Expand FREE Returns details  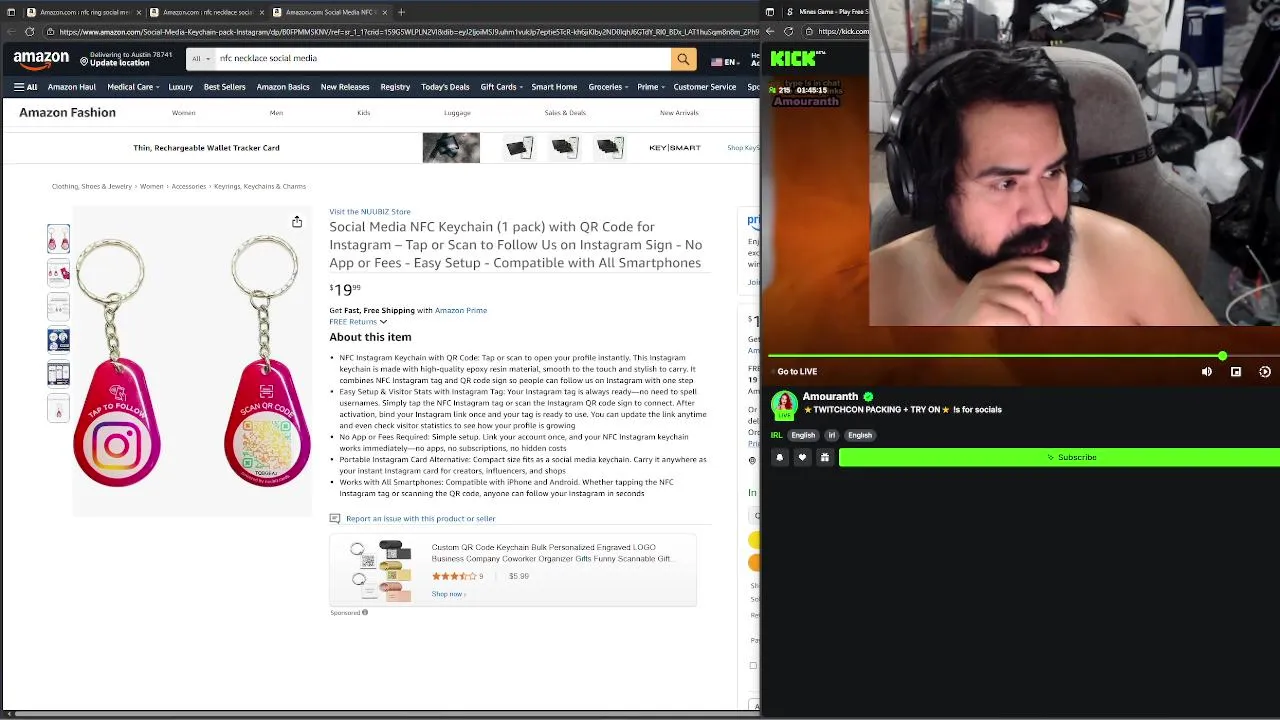tap(358, 322)
